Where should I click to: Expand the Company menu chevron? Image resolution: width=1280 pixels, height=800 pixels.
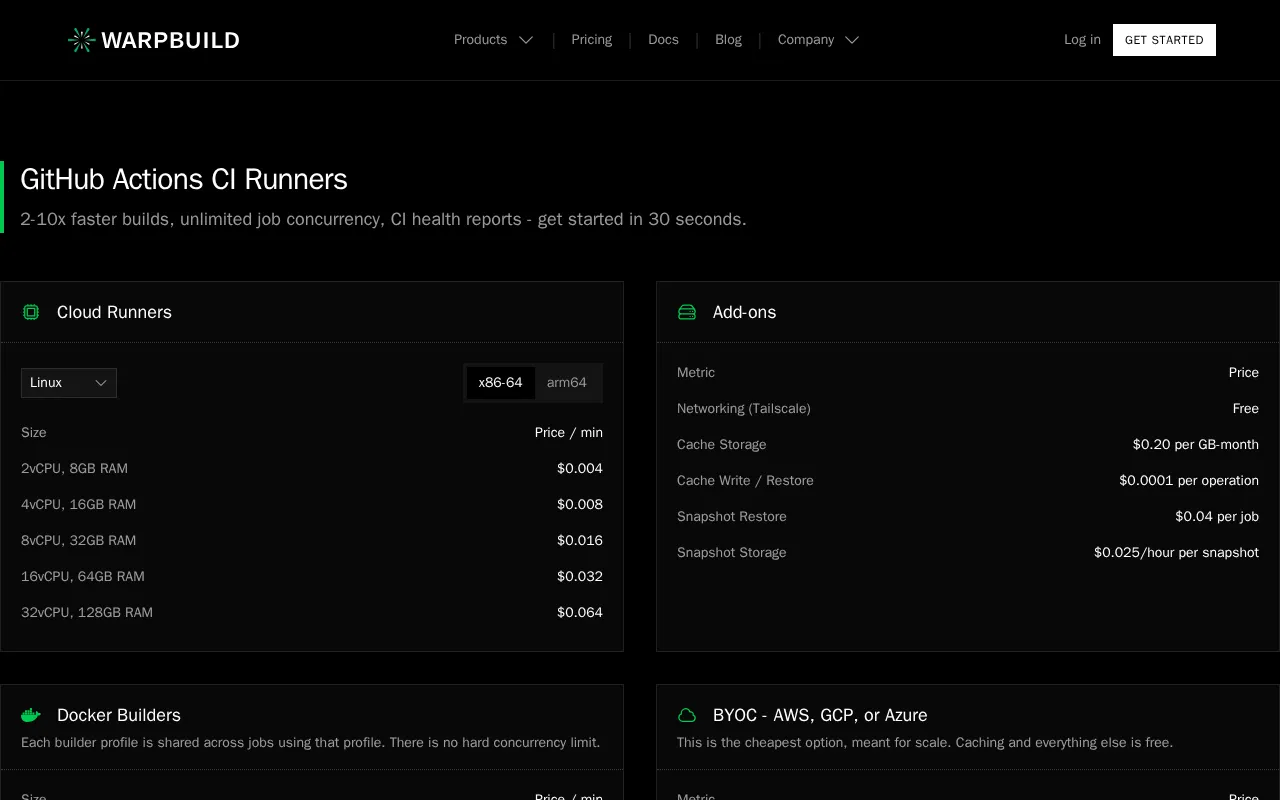pyautogui.click(x=852, y=40)
